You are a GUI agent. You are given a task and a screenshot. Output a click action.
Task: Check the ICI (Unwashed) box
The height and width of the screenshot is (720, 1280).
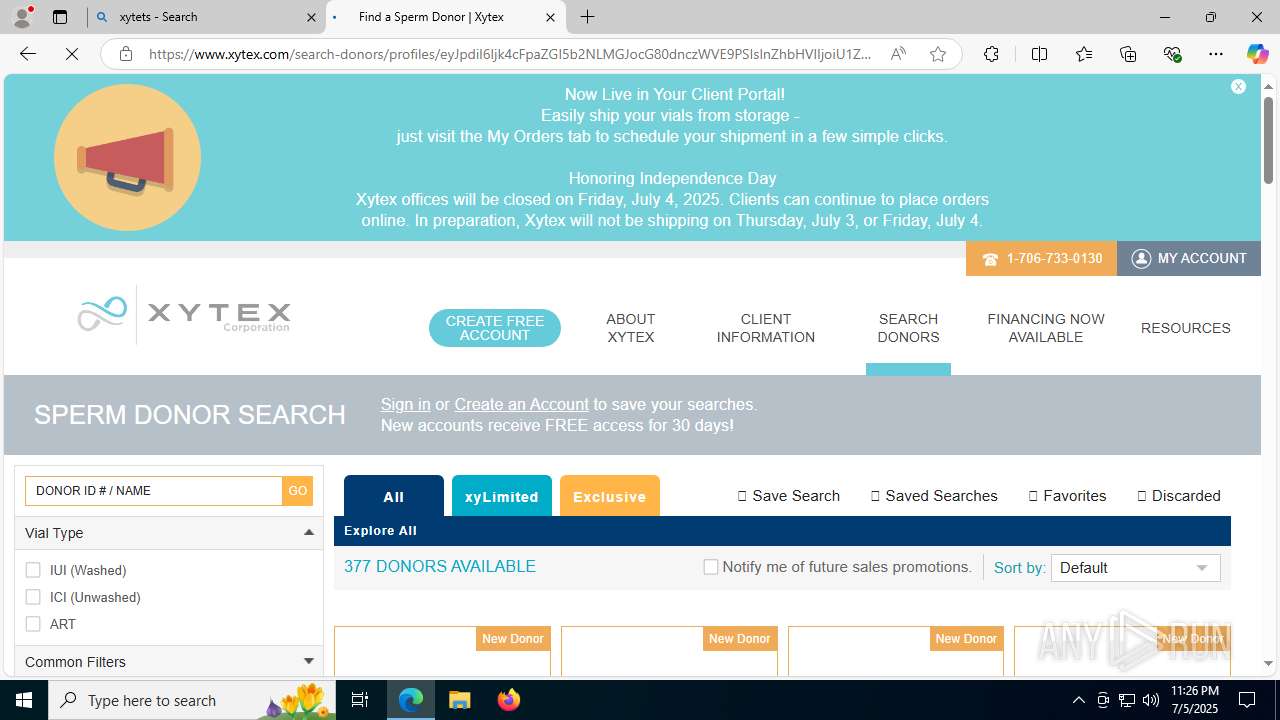[x=33, y=597]
